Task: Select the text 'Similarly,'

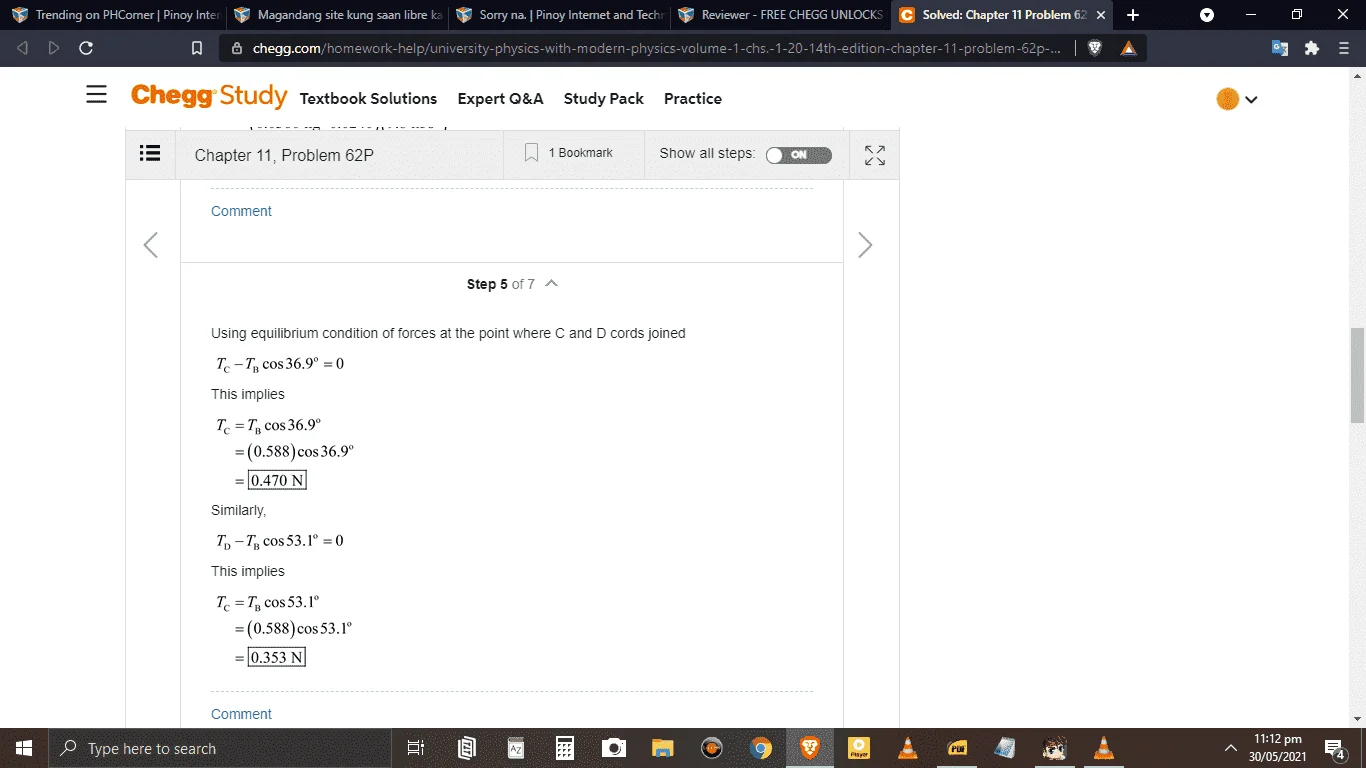Action: click(238, 510)
